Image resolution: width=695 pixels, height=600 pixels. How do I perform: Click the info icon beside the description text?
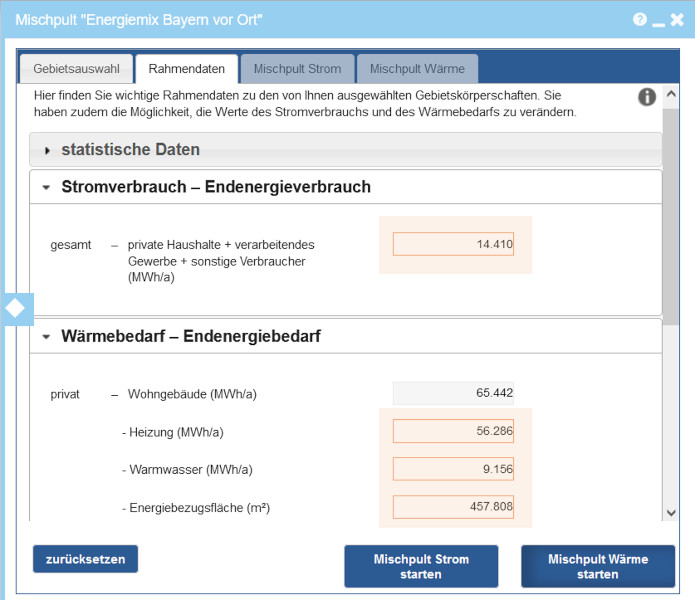point(647,97)
